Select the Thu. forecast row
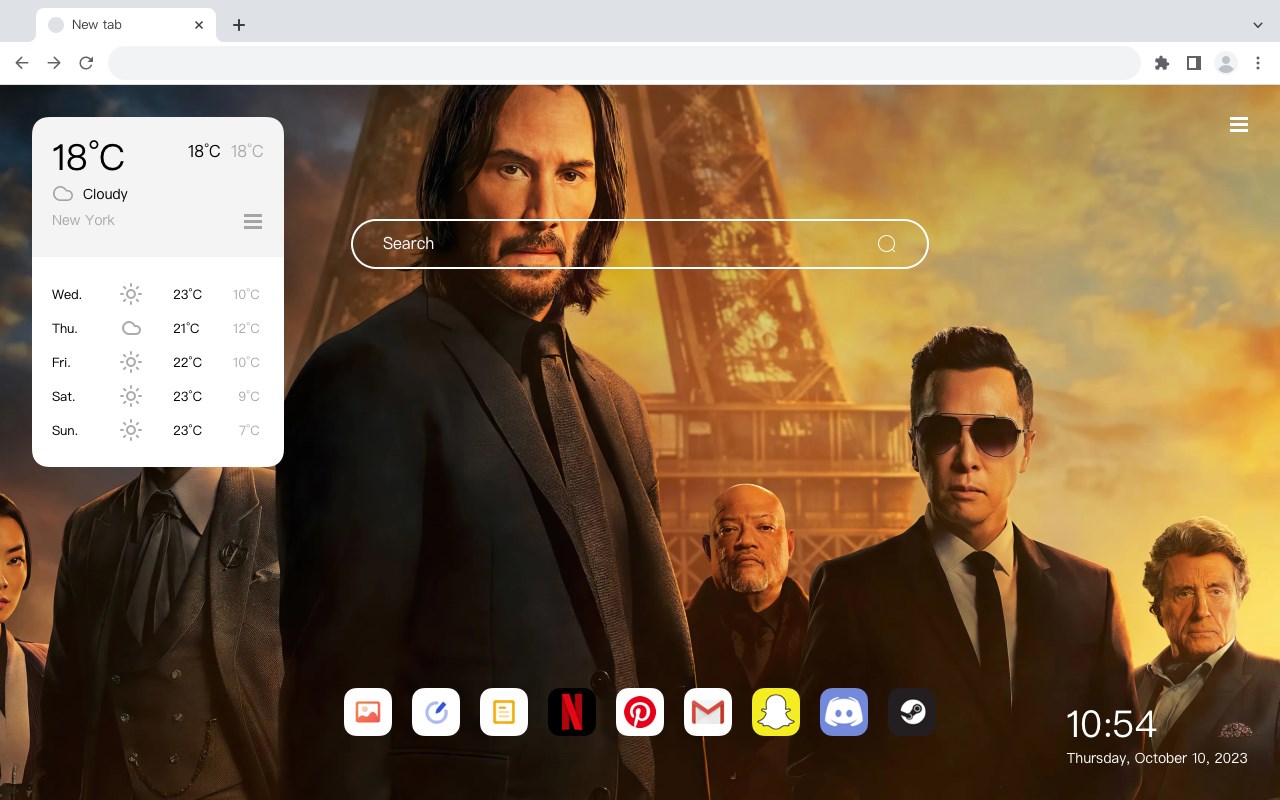1280x800 pixels. pyautogui.click(x=158, y=328)
